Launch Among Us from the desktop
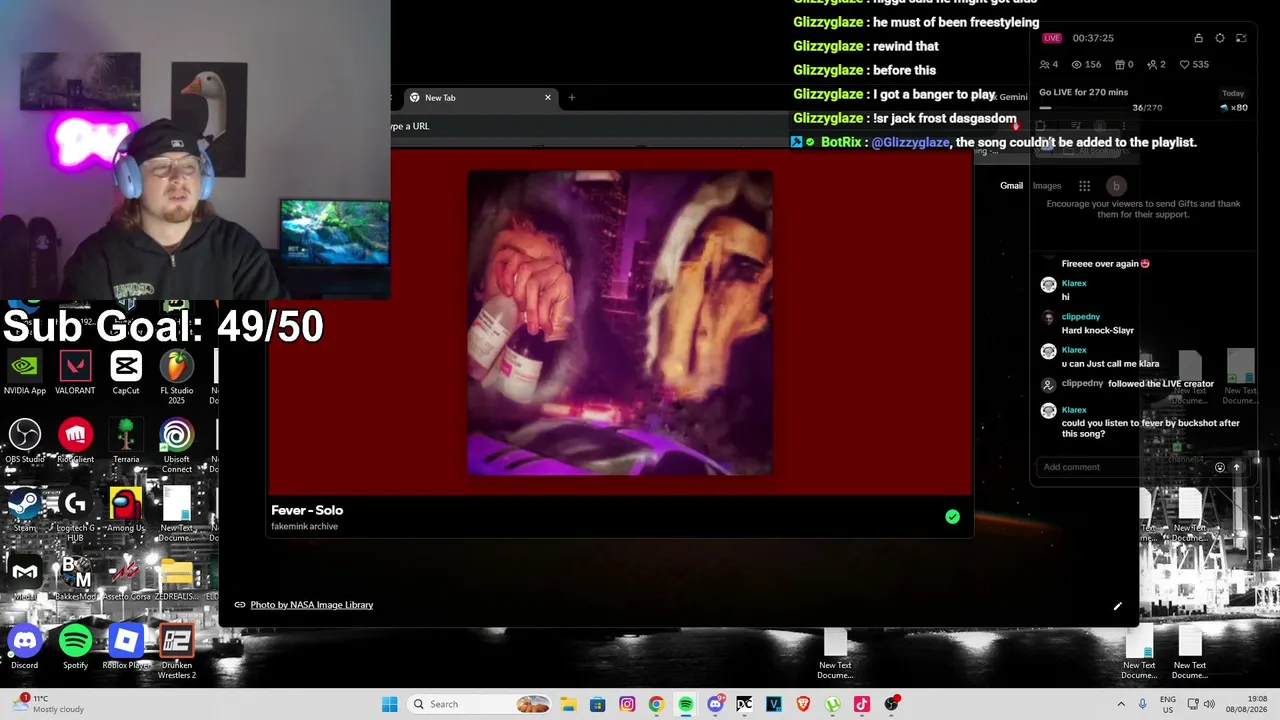Screen dimensions: 1280x720 126,510
